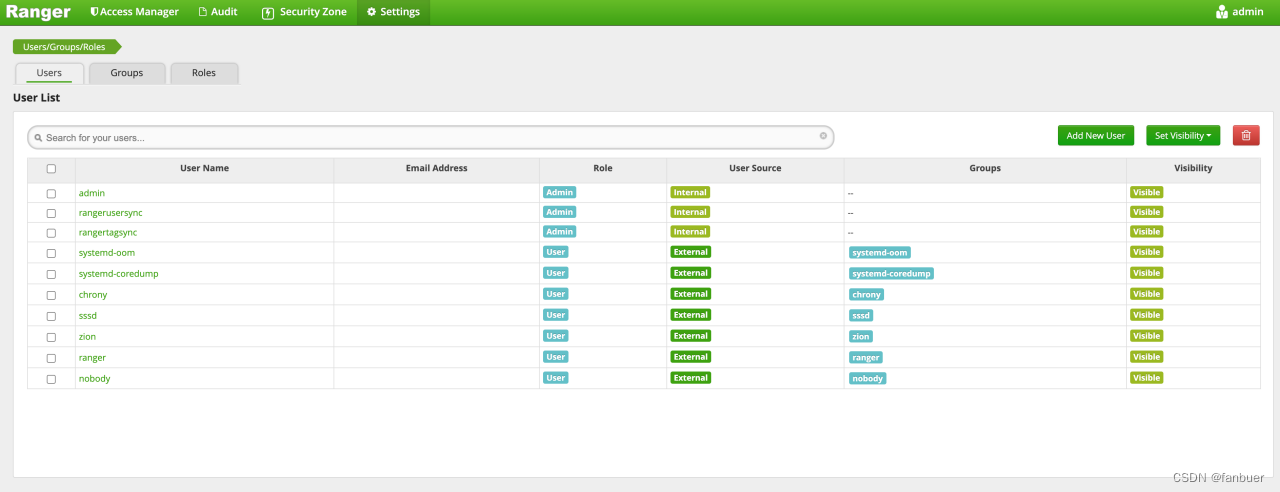Open the nobody user link

[x=95, y=379]
